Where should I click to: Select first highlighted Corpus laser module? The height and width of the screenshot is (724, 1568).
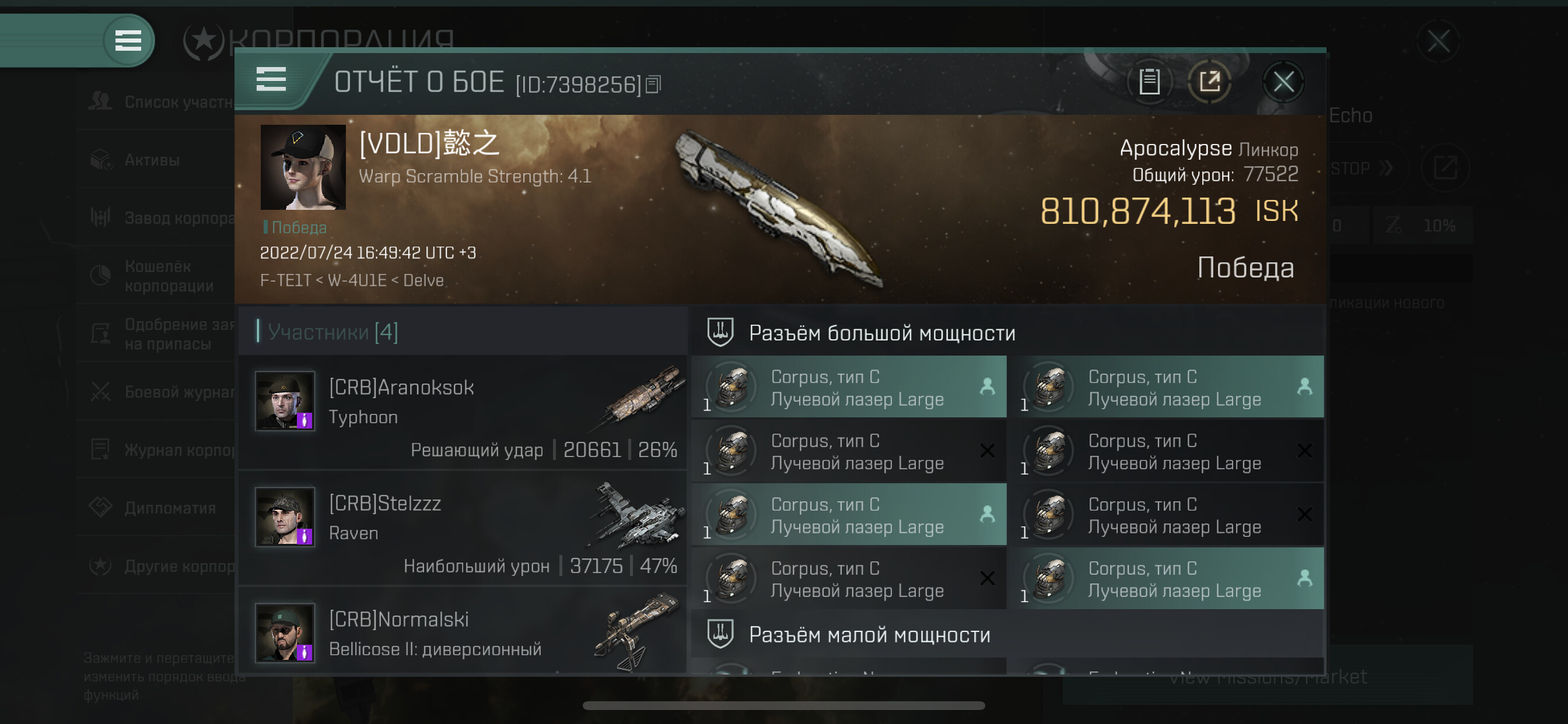coord(849,387)
